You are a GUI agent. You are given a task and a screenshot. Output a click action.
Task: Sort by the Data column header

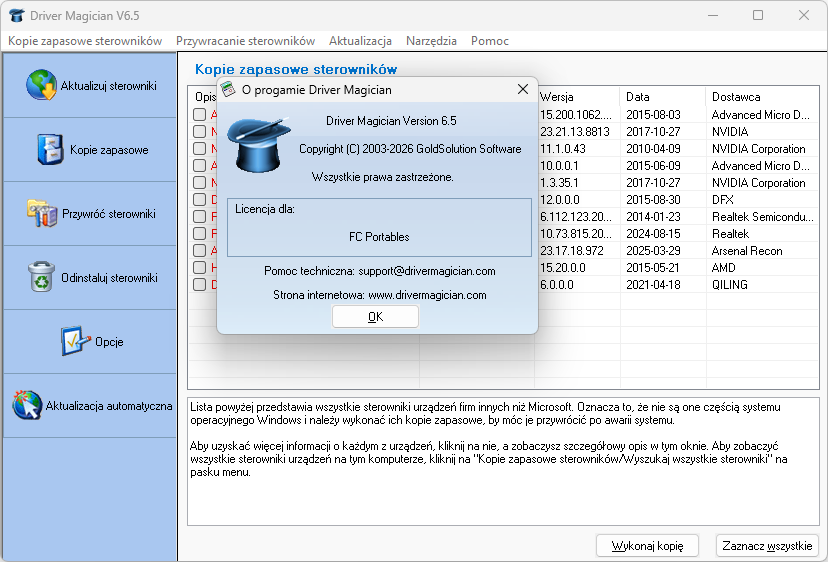(x=663, y=97)
